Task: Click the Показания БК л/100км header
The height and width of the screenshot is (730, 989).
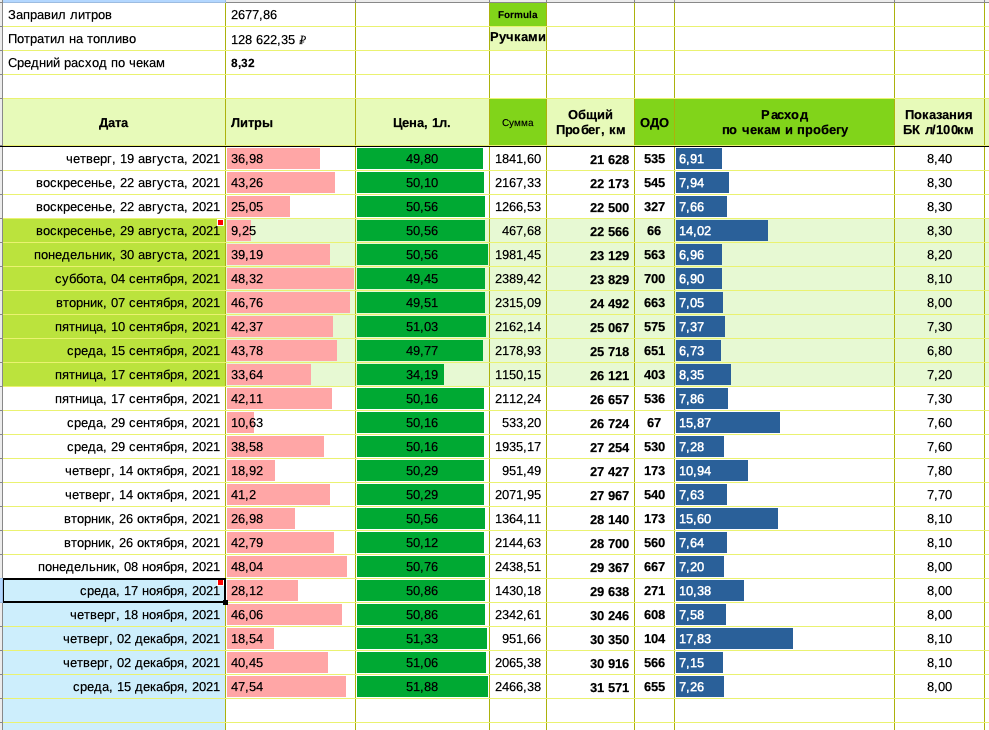Action: 938,123
